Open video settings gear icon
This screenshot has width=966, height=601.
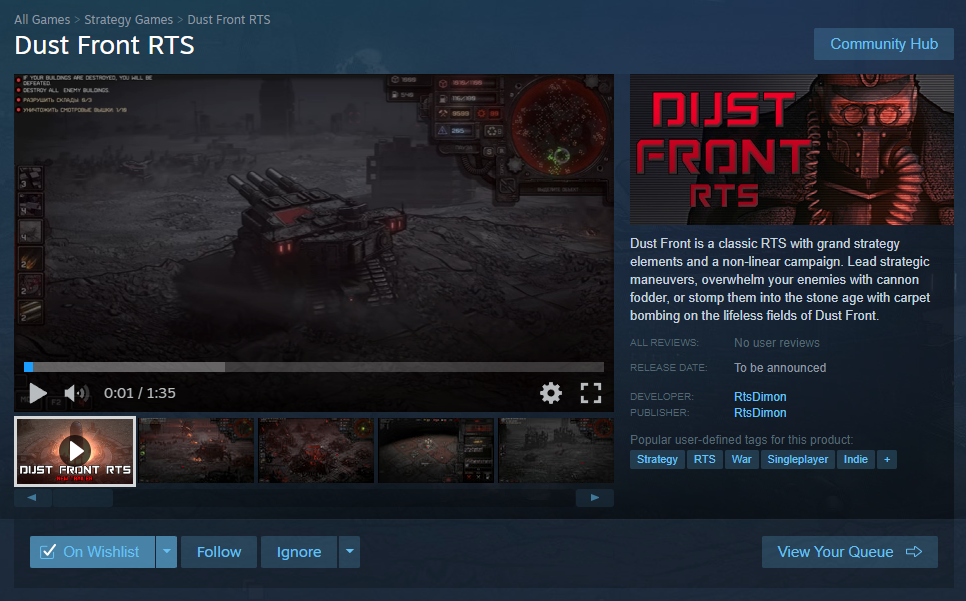(x=551, y=393)
